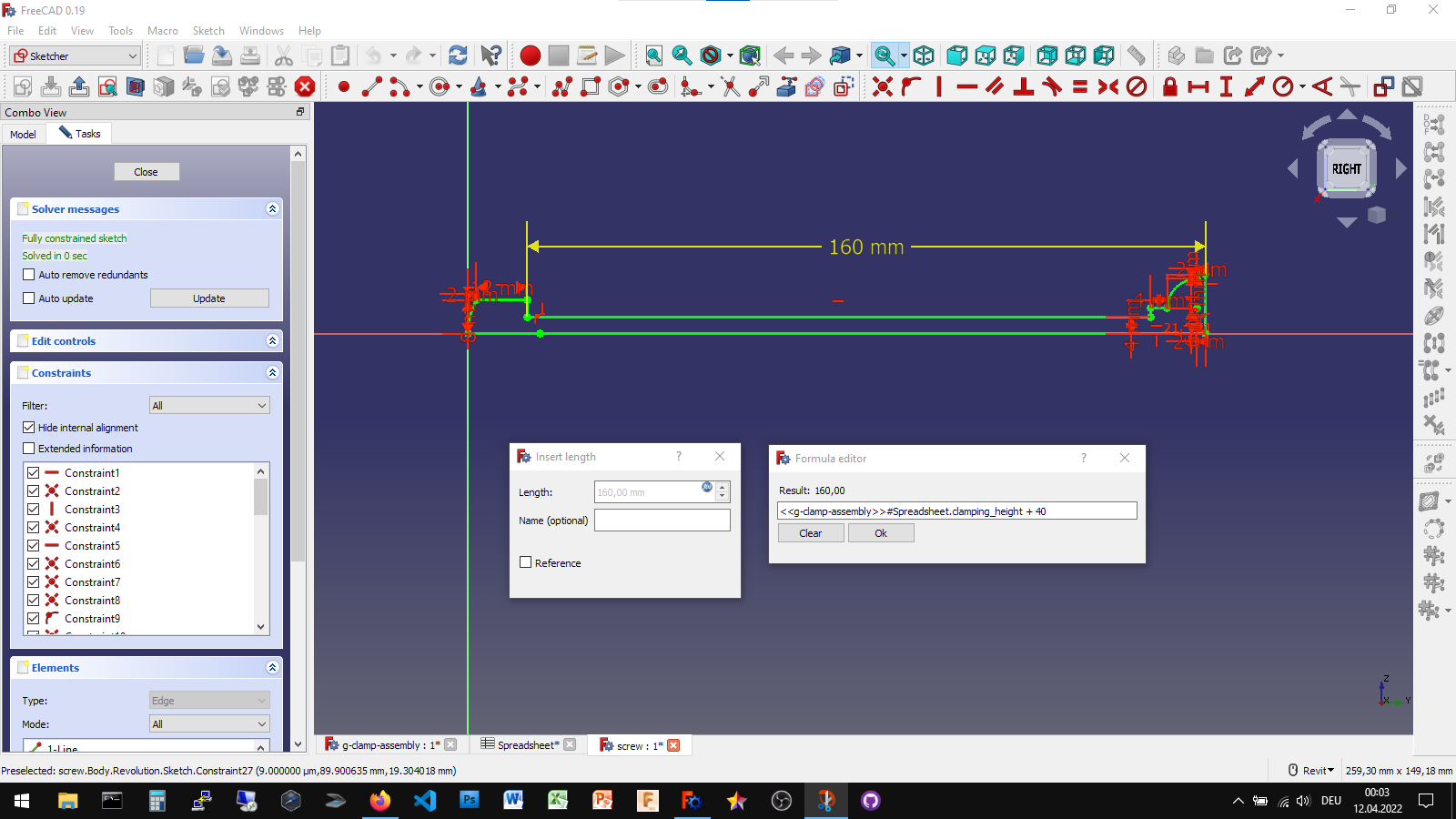Image resolution: width=1456 pixels, height=819 pixels.
Task: Select the Create rectangle tool
Action: [591, 86]
